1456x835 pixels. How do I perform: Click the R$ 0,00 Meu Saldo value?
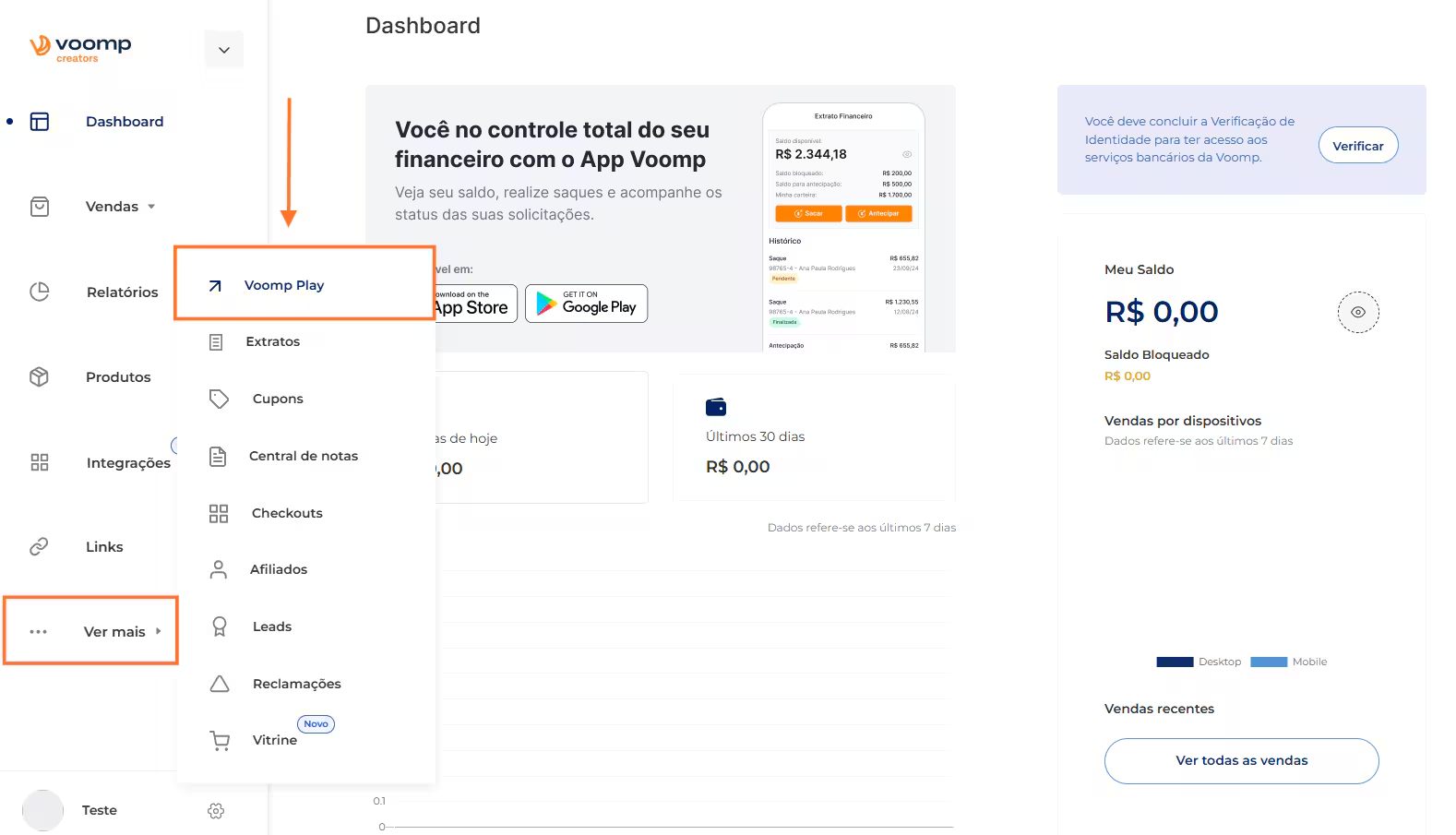(x=1162, y=312)
